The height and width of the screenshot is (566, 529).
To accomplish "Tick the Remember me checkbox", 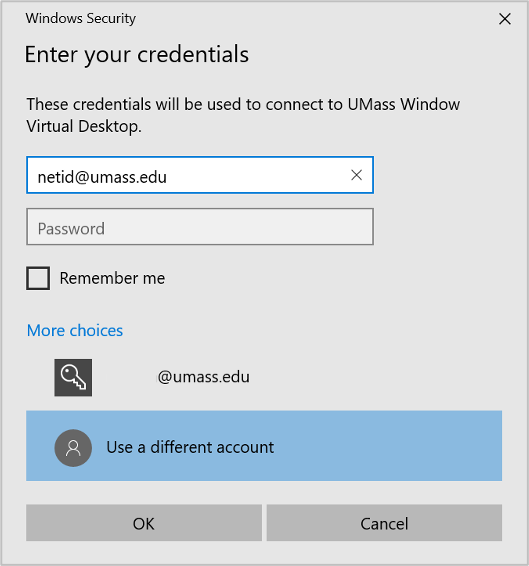I will click(38, 278).
